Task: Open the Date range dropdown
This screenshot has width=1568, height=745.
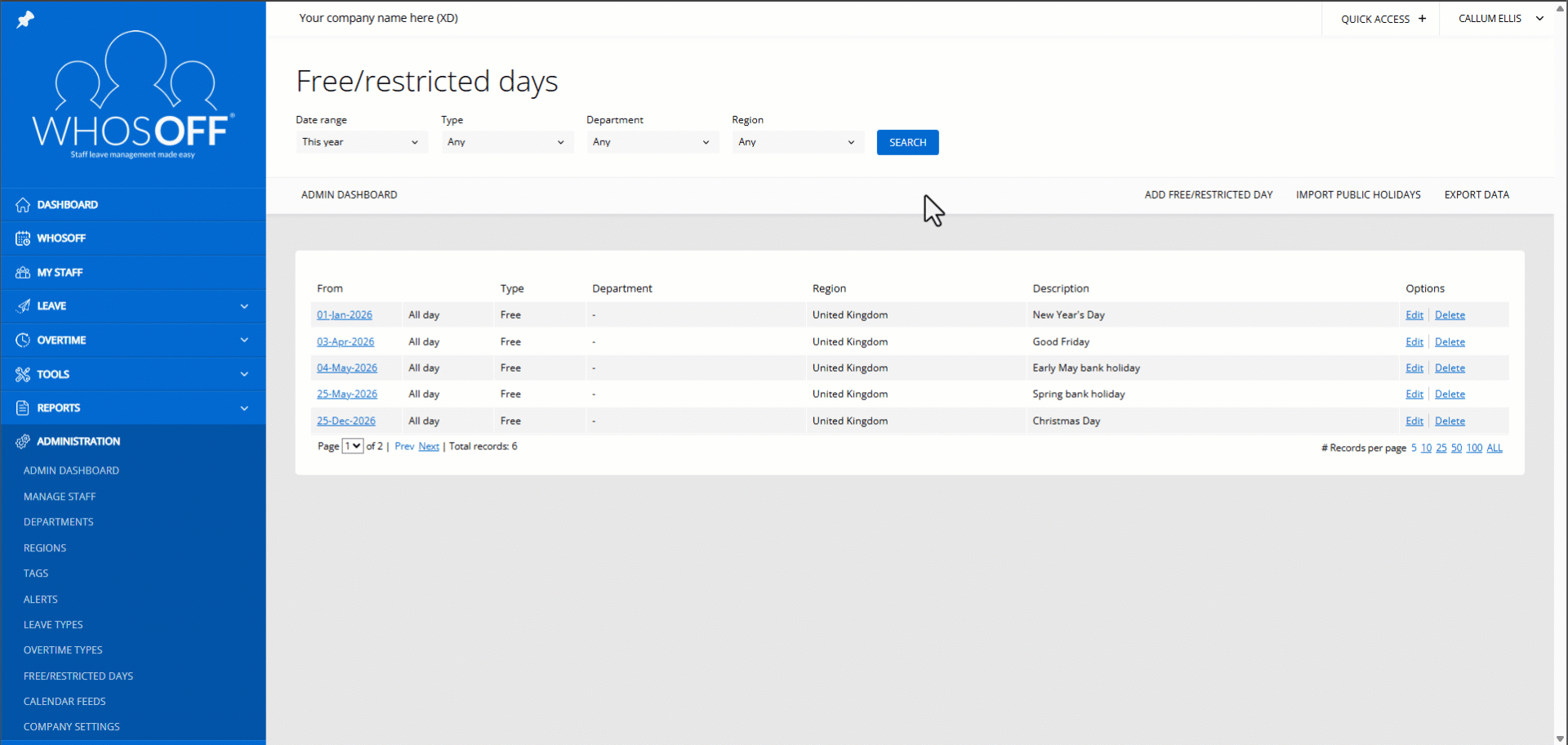Action: tap(360, 142)
